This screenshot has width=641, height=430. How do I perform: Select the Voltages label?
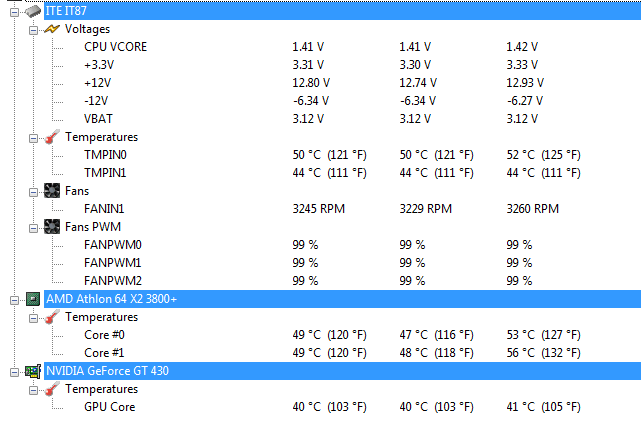[87, 29]
